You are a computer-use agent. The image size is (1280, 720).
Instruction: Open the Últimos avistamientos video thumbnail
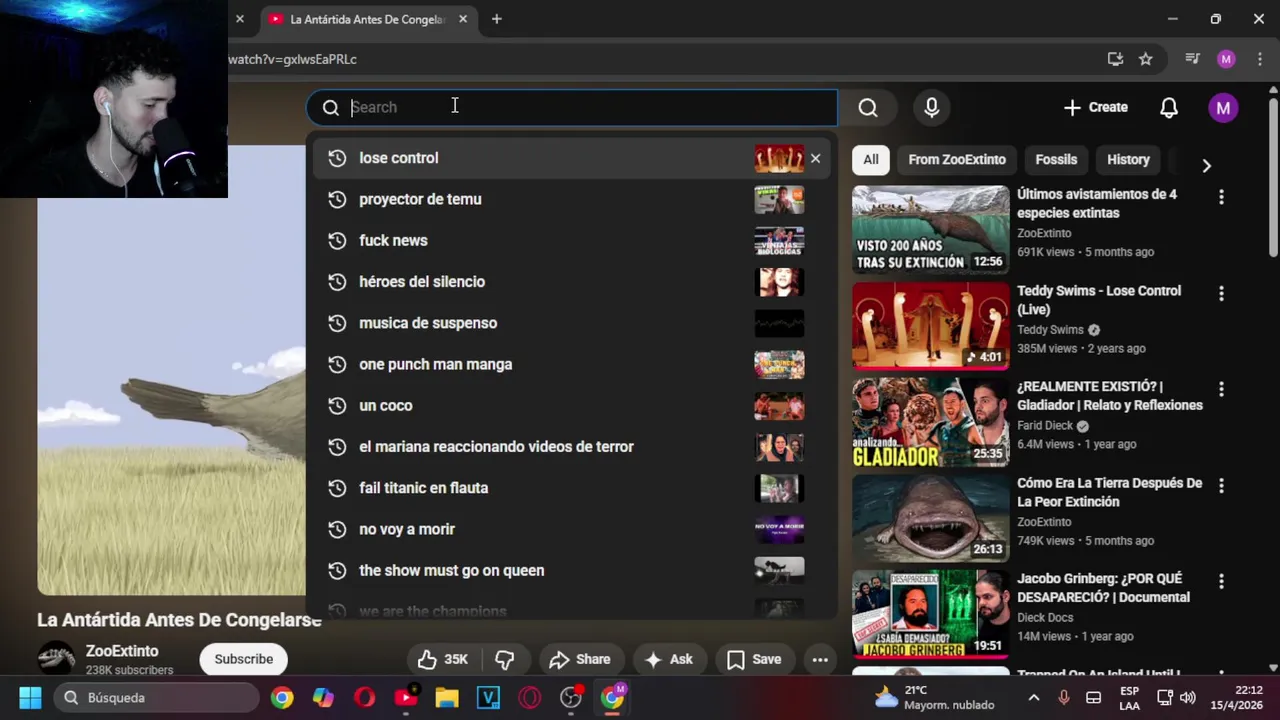click(x=931, y=230)
